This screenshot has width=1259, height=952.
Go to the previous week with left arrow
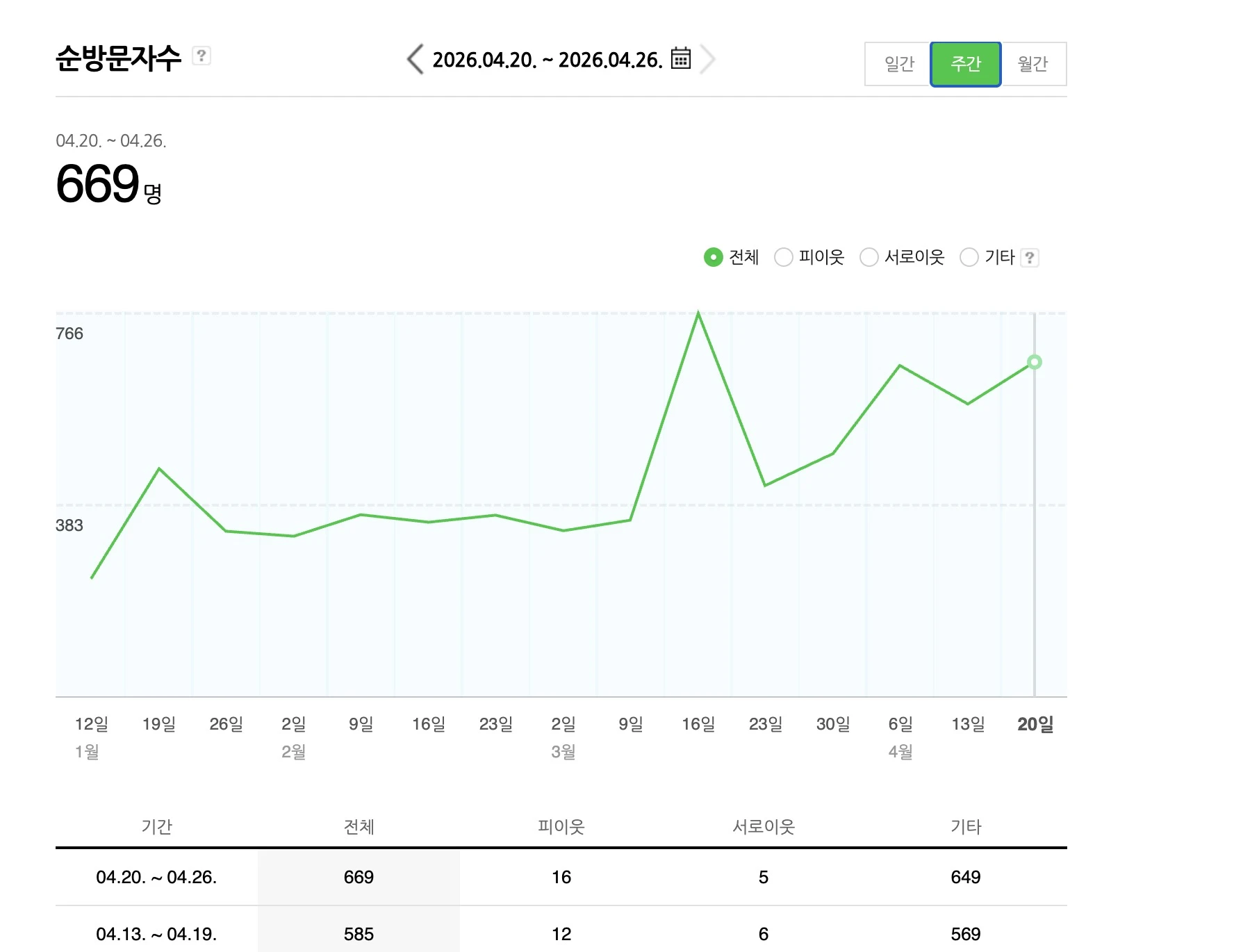coord(415,59)
